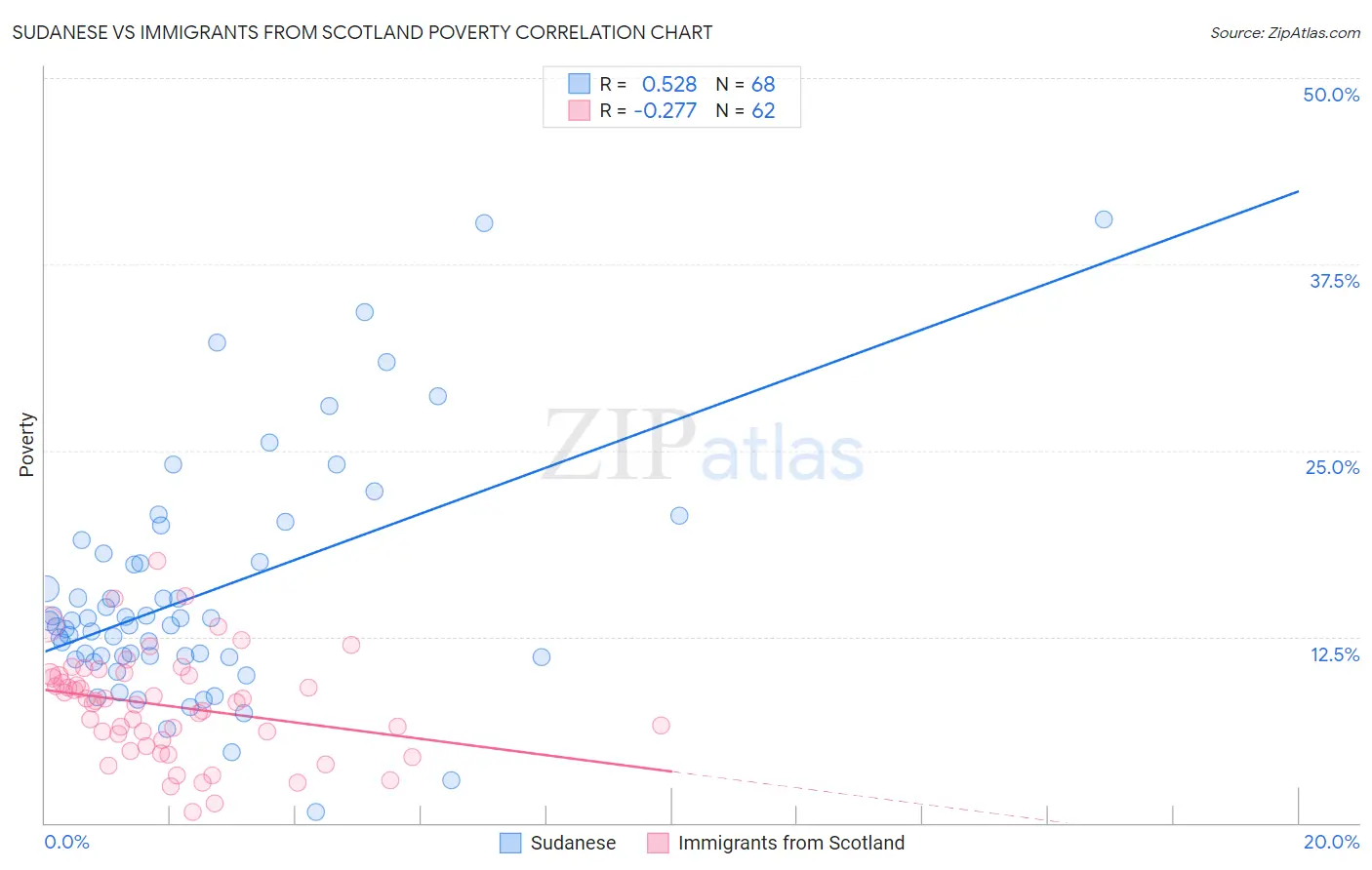Click the 25.0% y-axis tick label

(x=1332, y=467)
